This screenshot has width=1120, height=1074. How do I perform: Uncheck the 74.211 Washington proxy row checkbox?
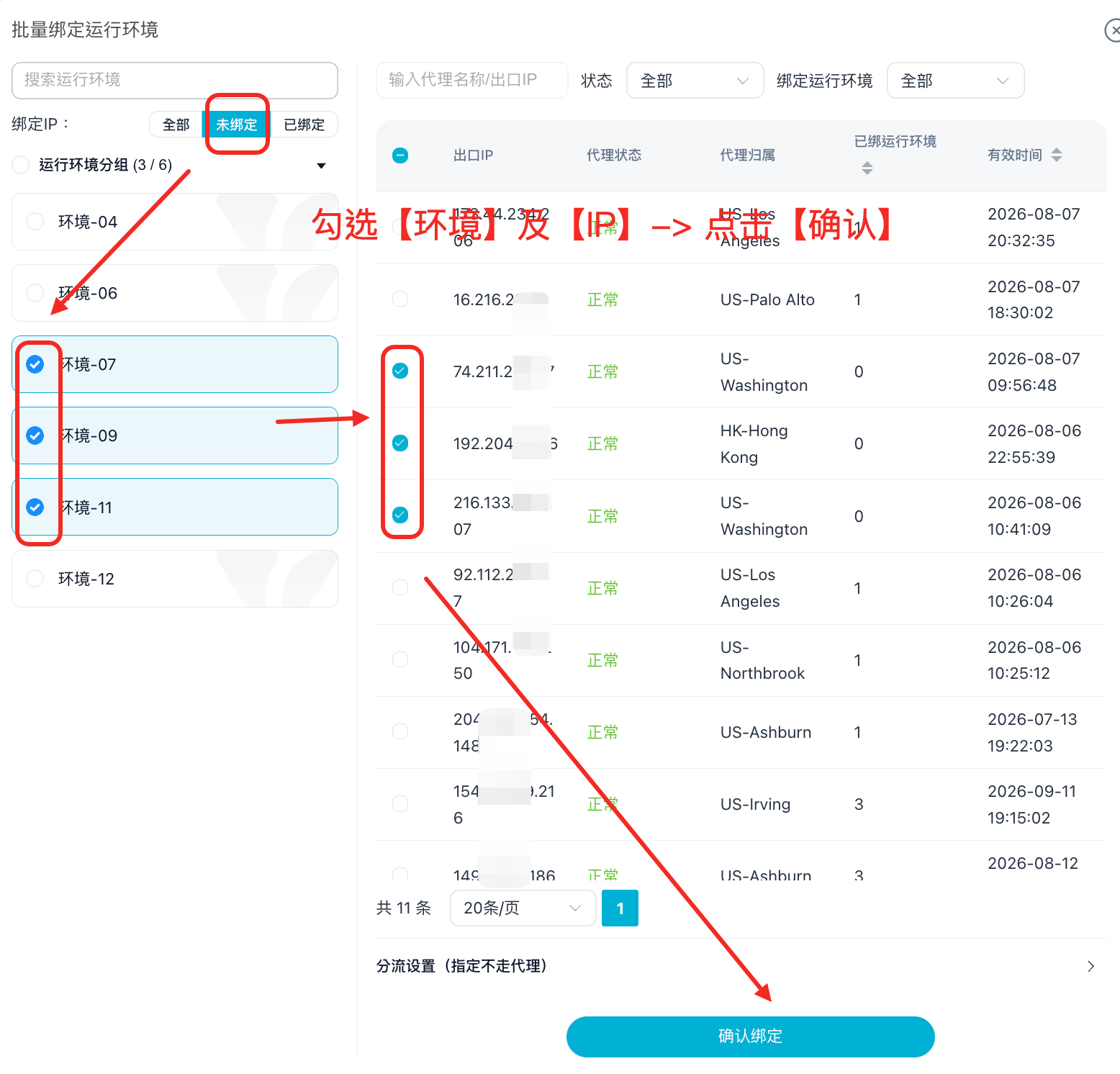coord(400,371)
